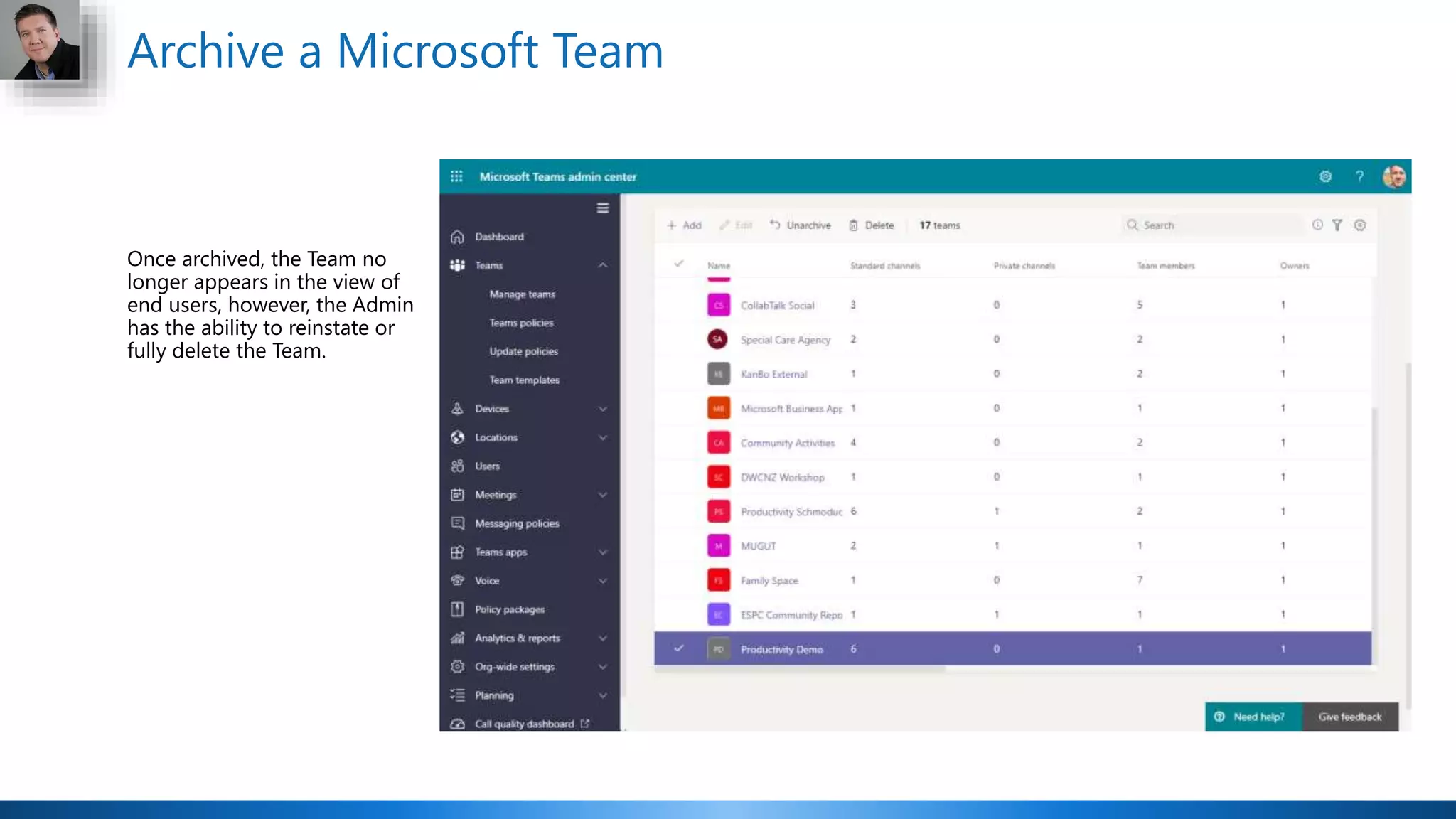This screenshot has width=1456, height=819.
Task: Click the Planning list icon
Action: click(457, 695)
